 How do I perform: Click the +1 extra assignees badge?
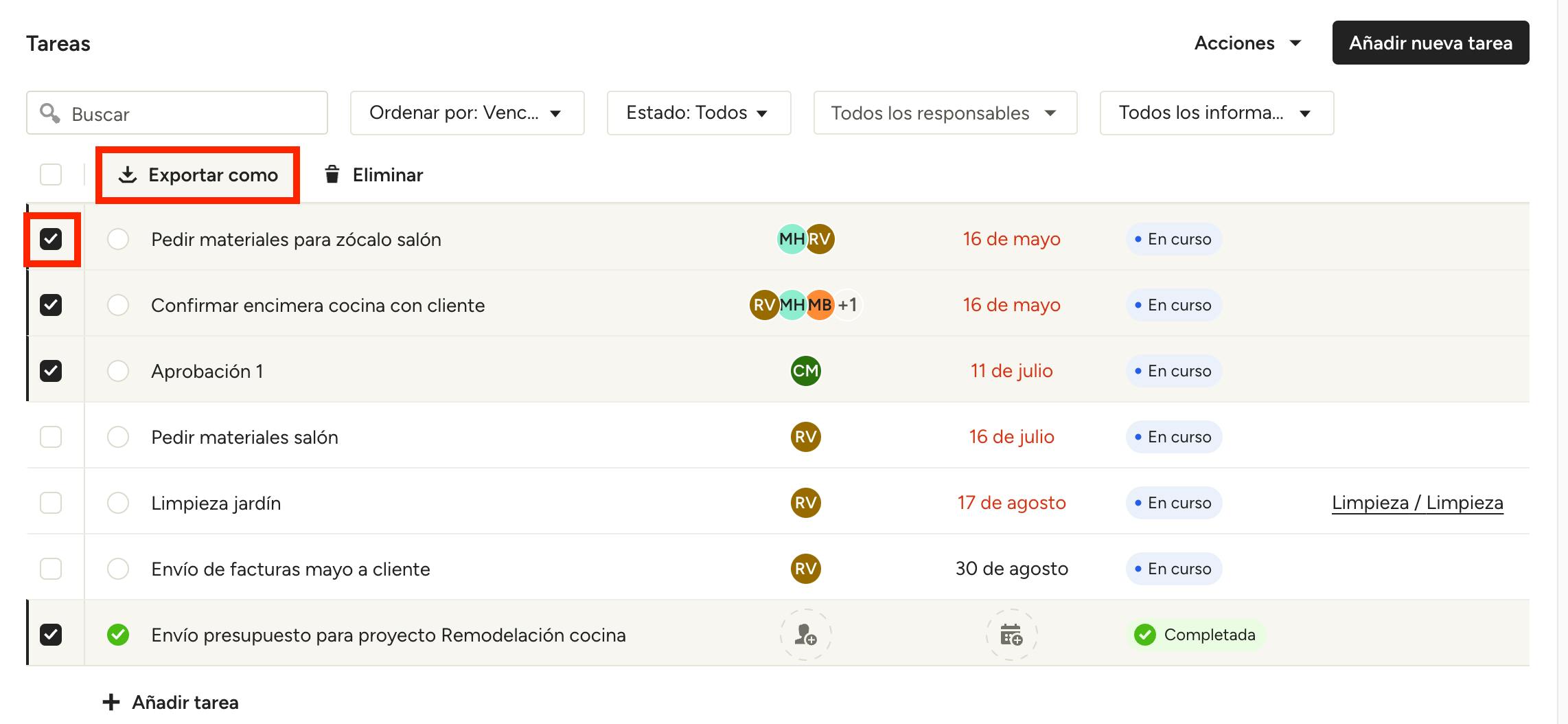click(848, 305)
